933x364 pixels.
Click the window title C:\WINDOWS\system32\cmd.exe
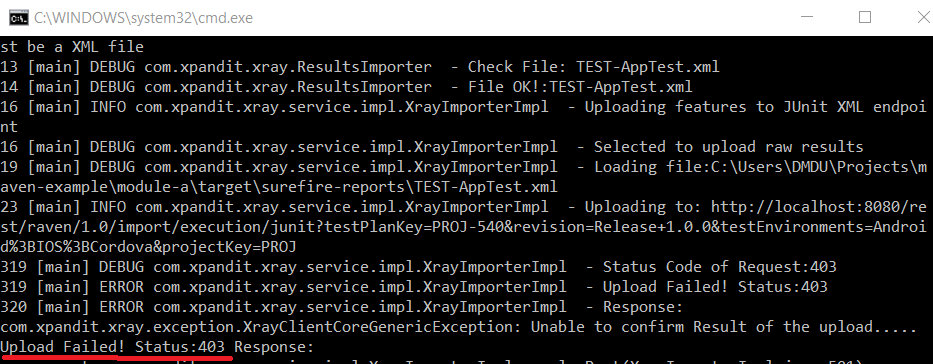(x=143, y=18)
